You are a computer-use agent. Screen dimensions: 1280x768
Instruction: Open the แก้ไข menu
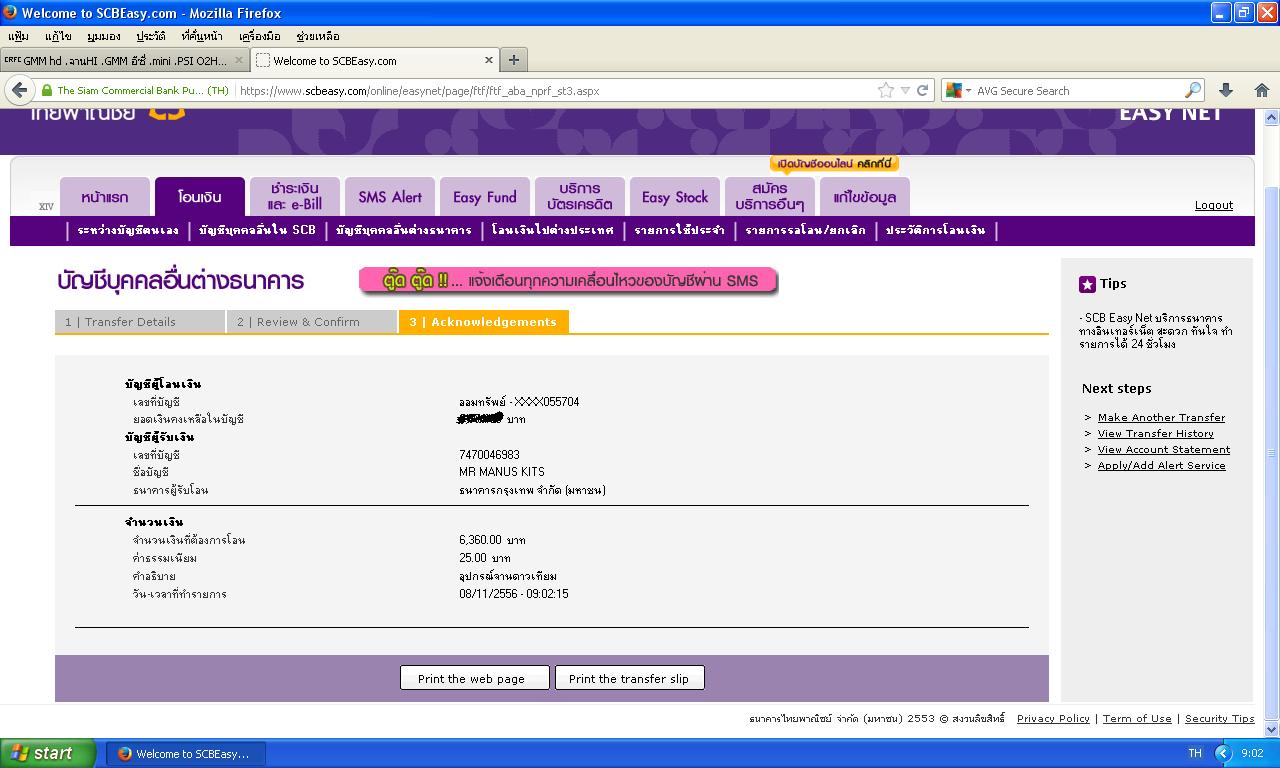(x=58, y=36)
